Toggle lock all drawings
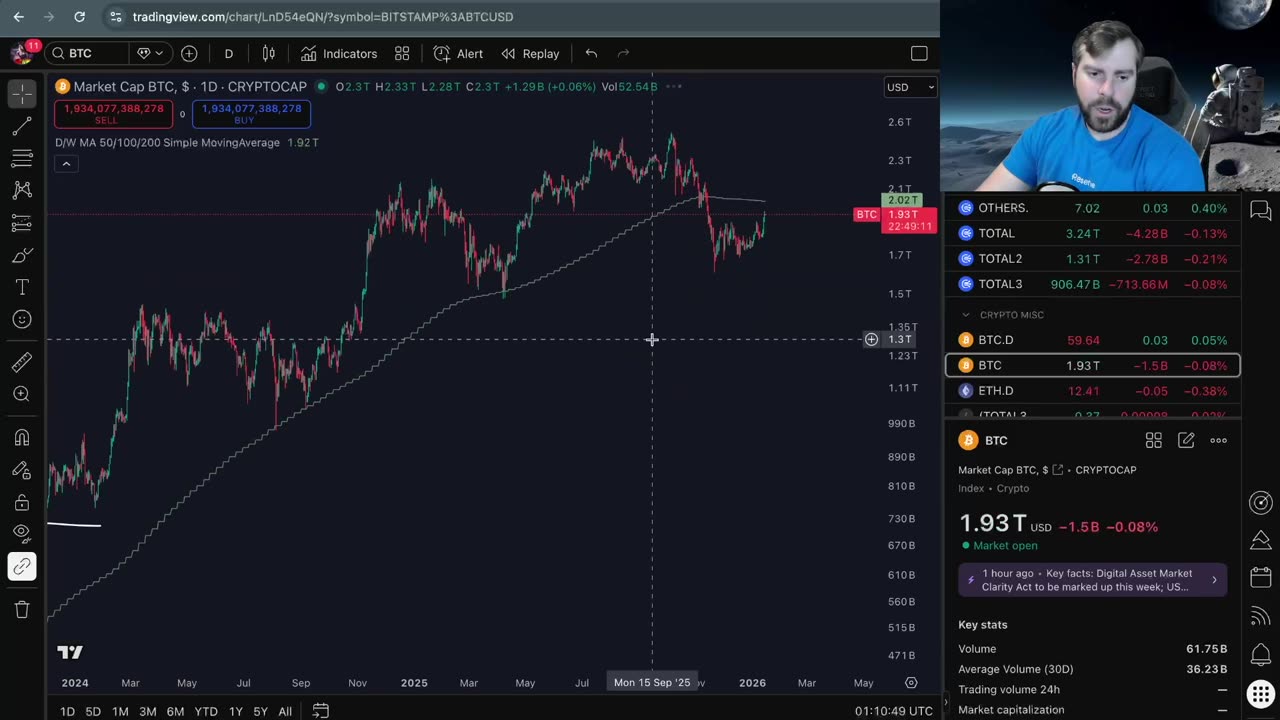 [x=21, y=502]
